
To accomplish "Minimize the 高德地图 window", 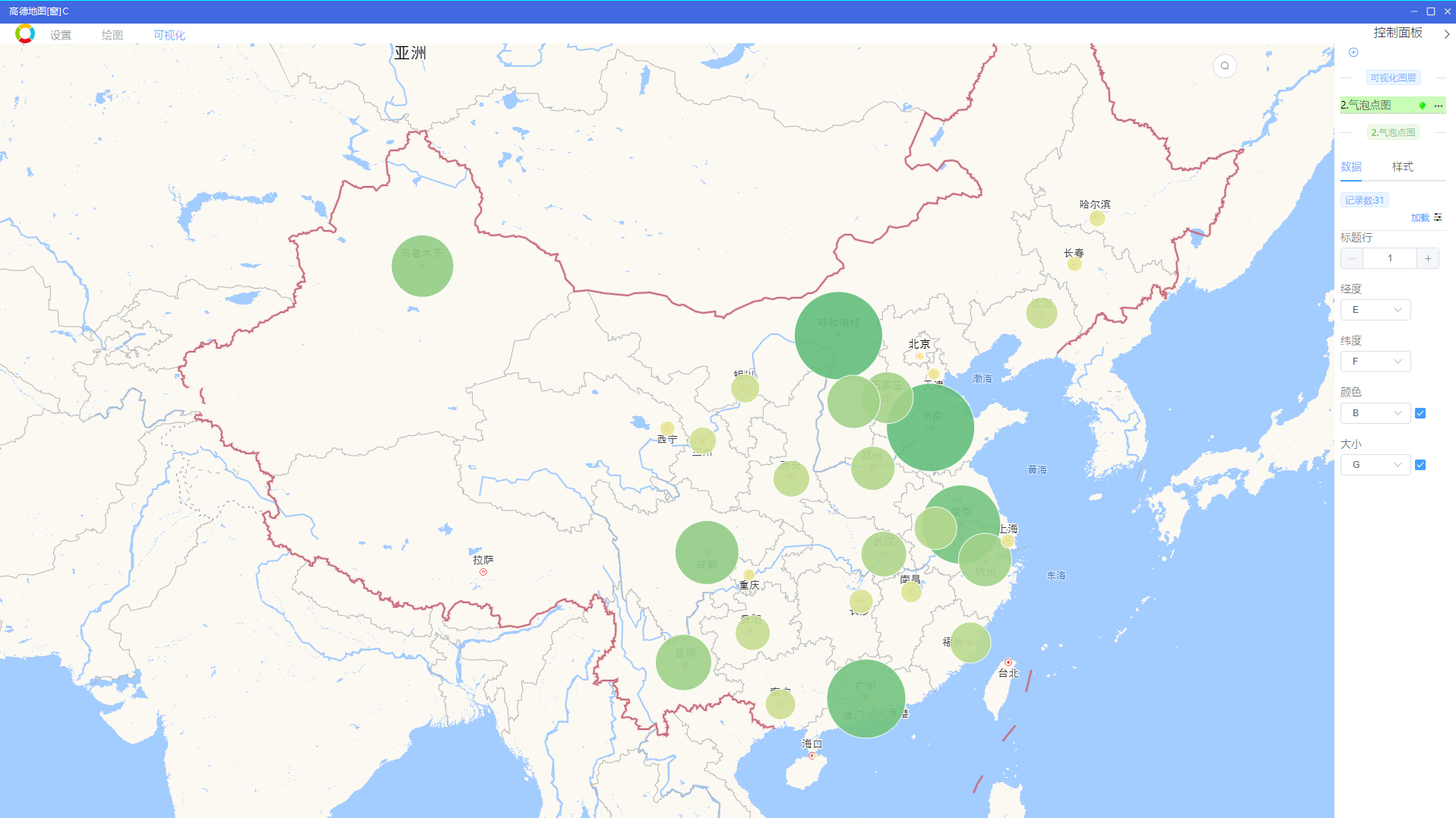I will coord(1414,11).
